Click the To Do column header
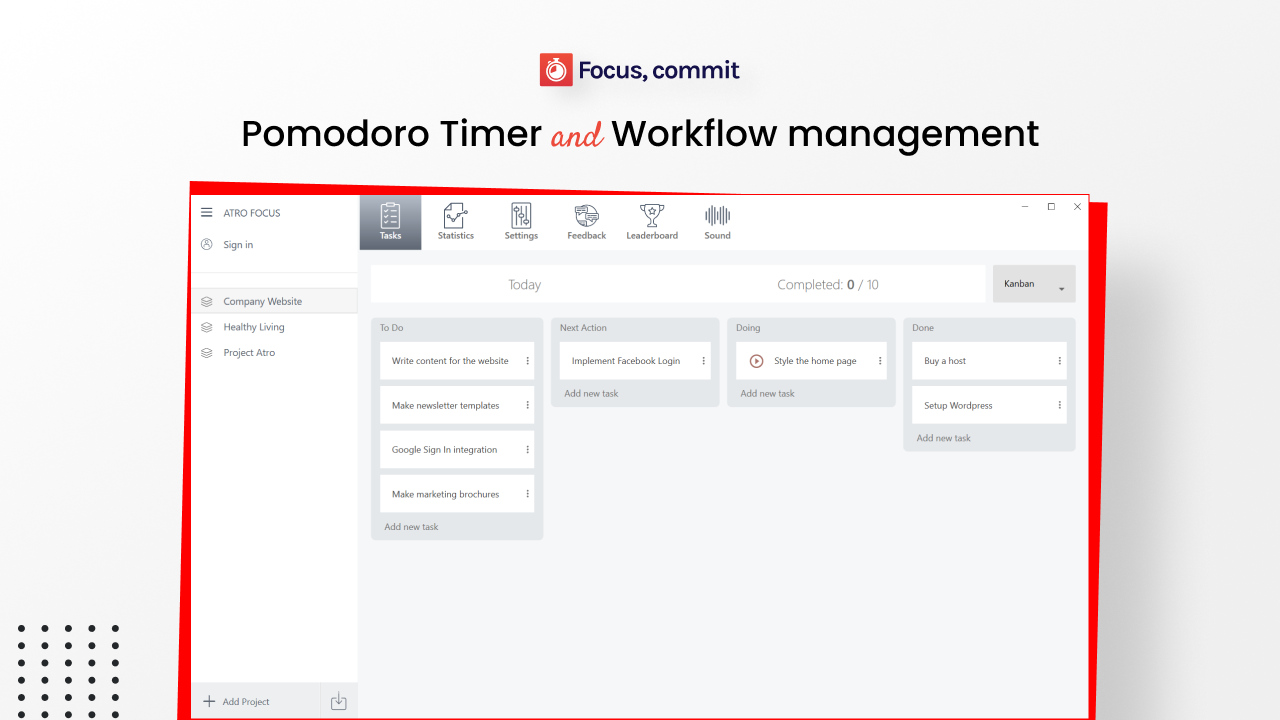 pyautogui.click(x=392, y=328)
